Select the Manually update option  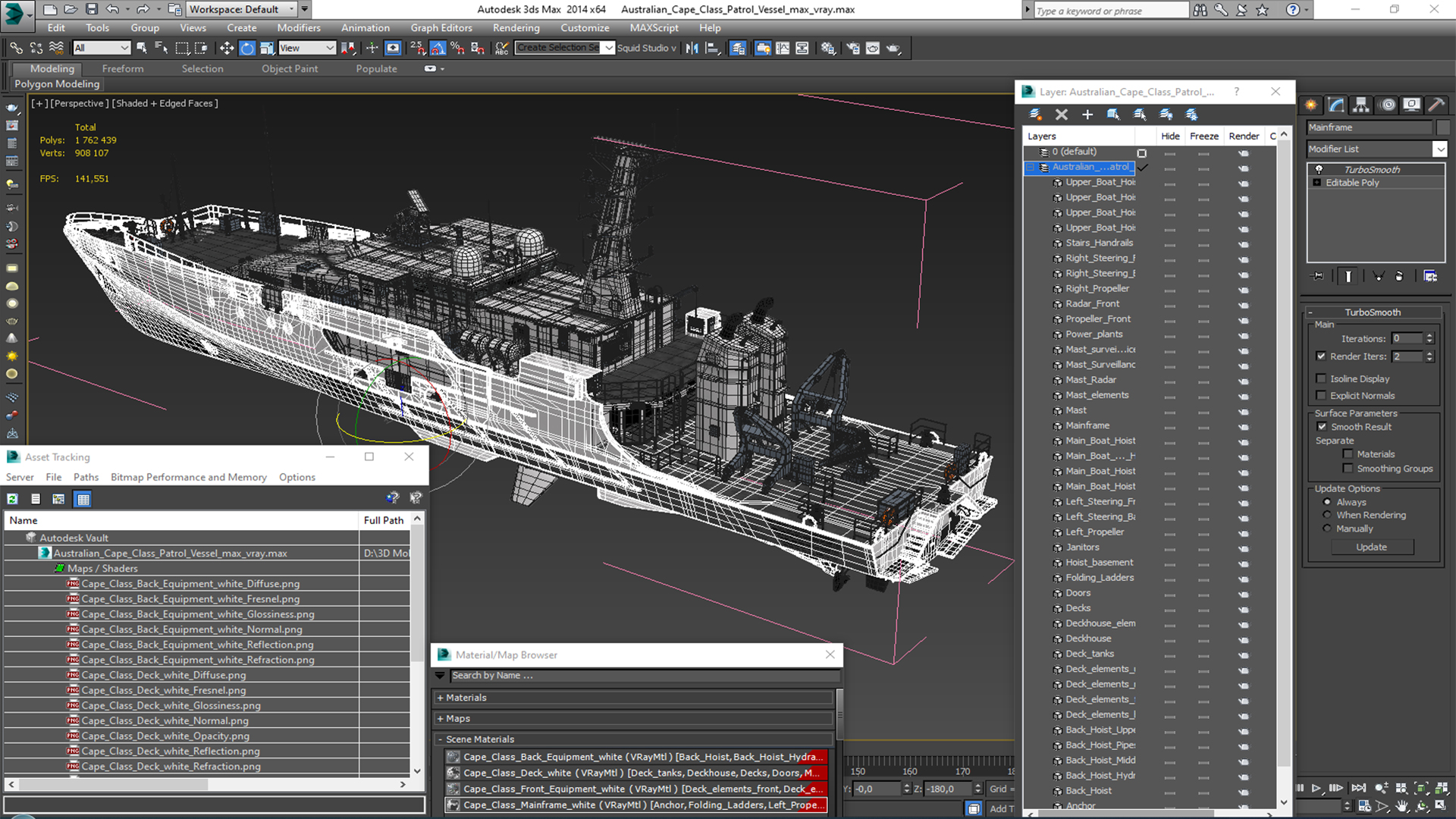pos(1327,529)
